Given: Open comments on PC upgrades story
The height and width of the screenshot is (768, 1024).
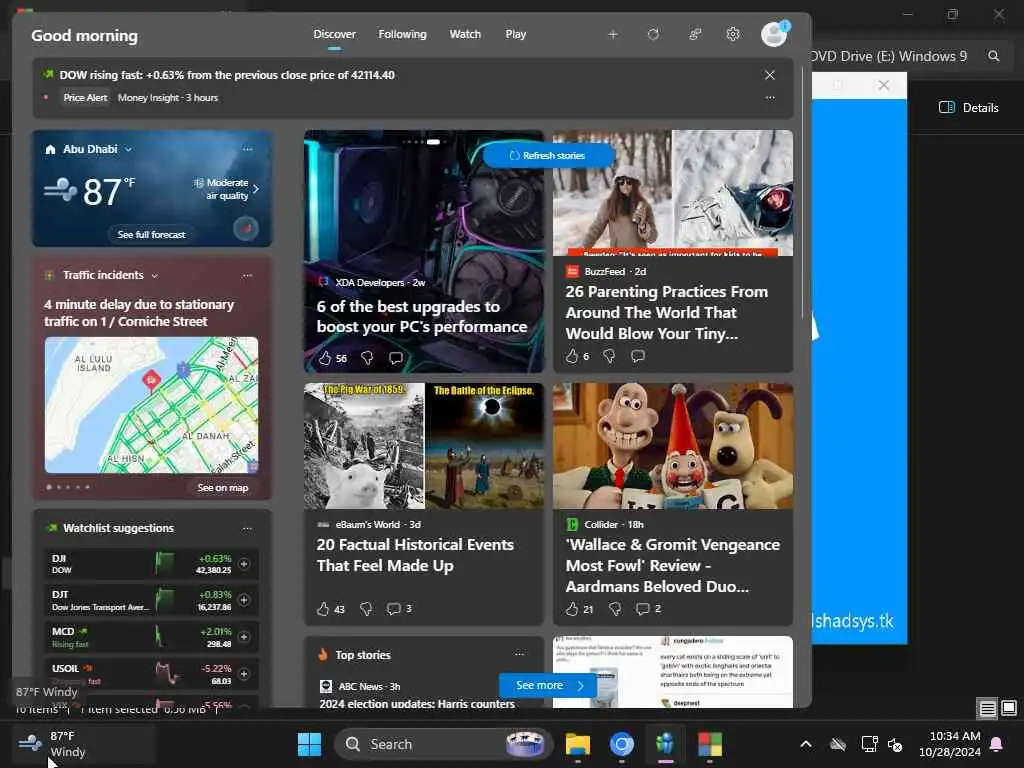Looking at the screenshot, I should (x=396, y=358).
